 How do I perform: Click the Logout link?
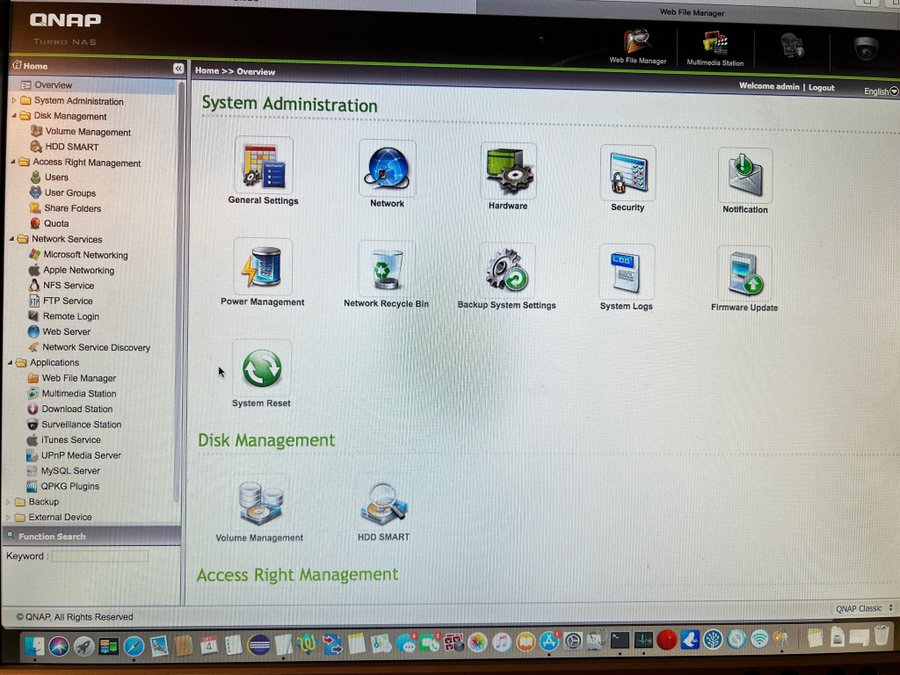[821, 87]
